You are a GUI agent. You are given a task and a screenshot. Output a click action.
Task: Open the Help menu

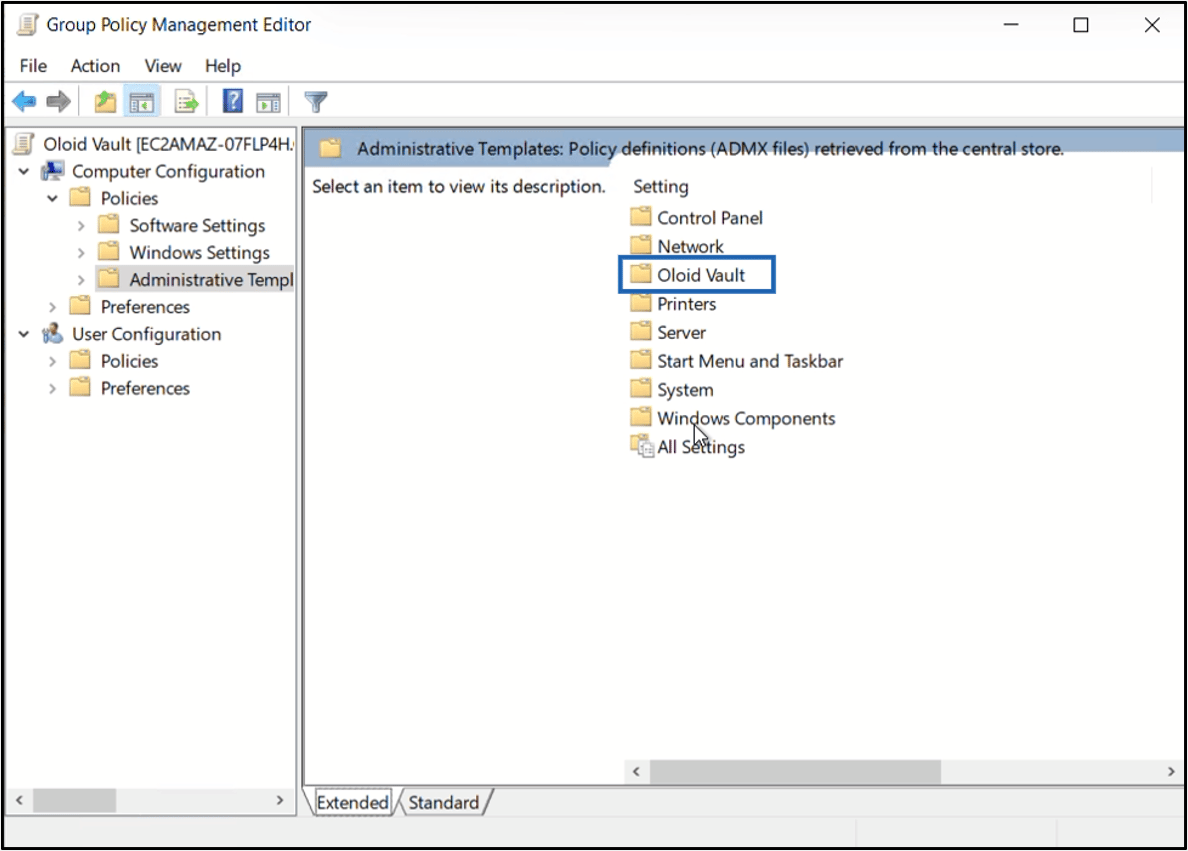[223, 66]
